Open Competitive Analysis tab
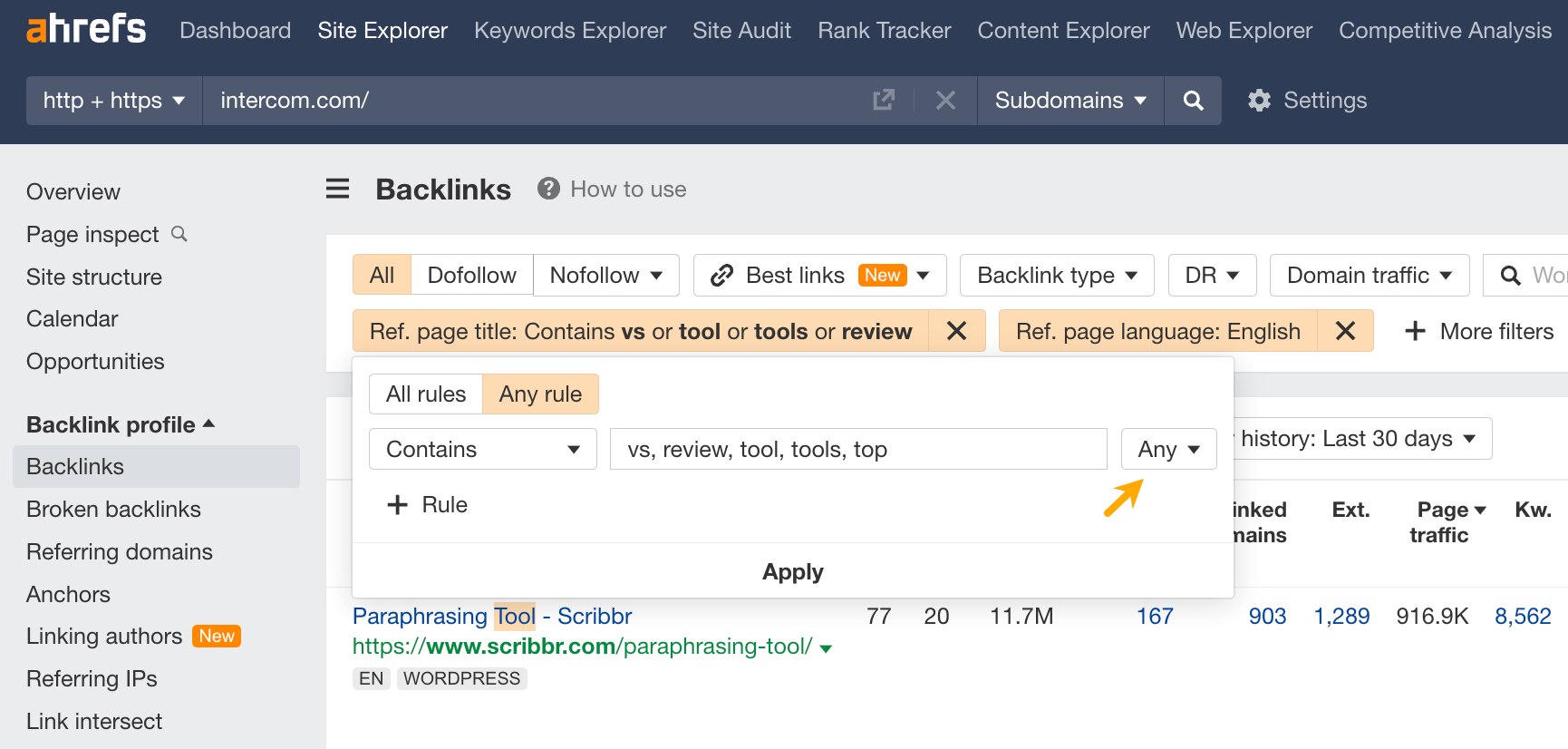1568x749 pixels. [1445, 30]
